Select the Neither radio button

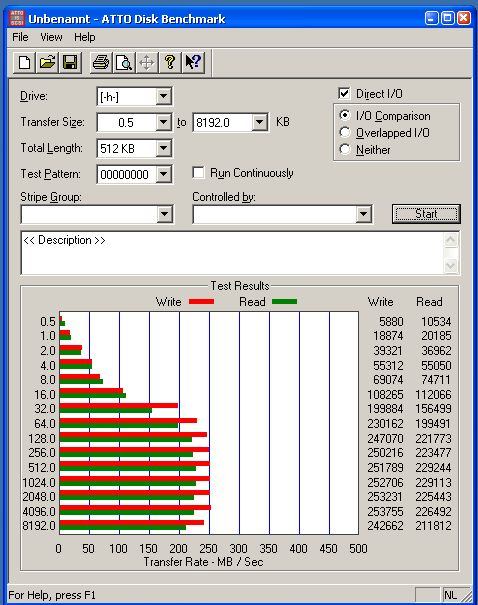(x=345, y=149)
